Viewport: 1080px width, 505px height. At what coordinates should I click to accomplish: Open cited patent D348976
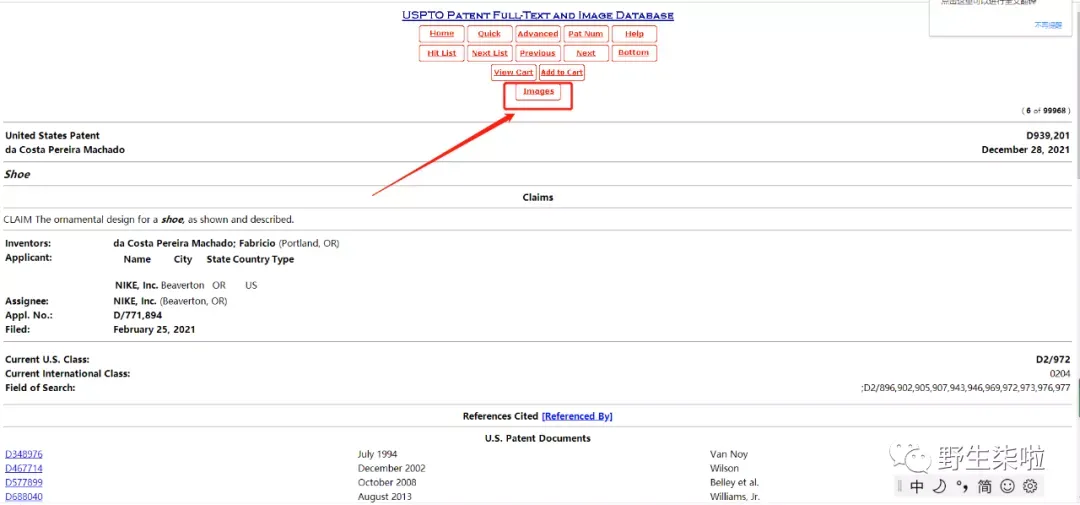[x=24, y=454]
